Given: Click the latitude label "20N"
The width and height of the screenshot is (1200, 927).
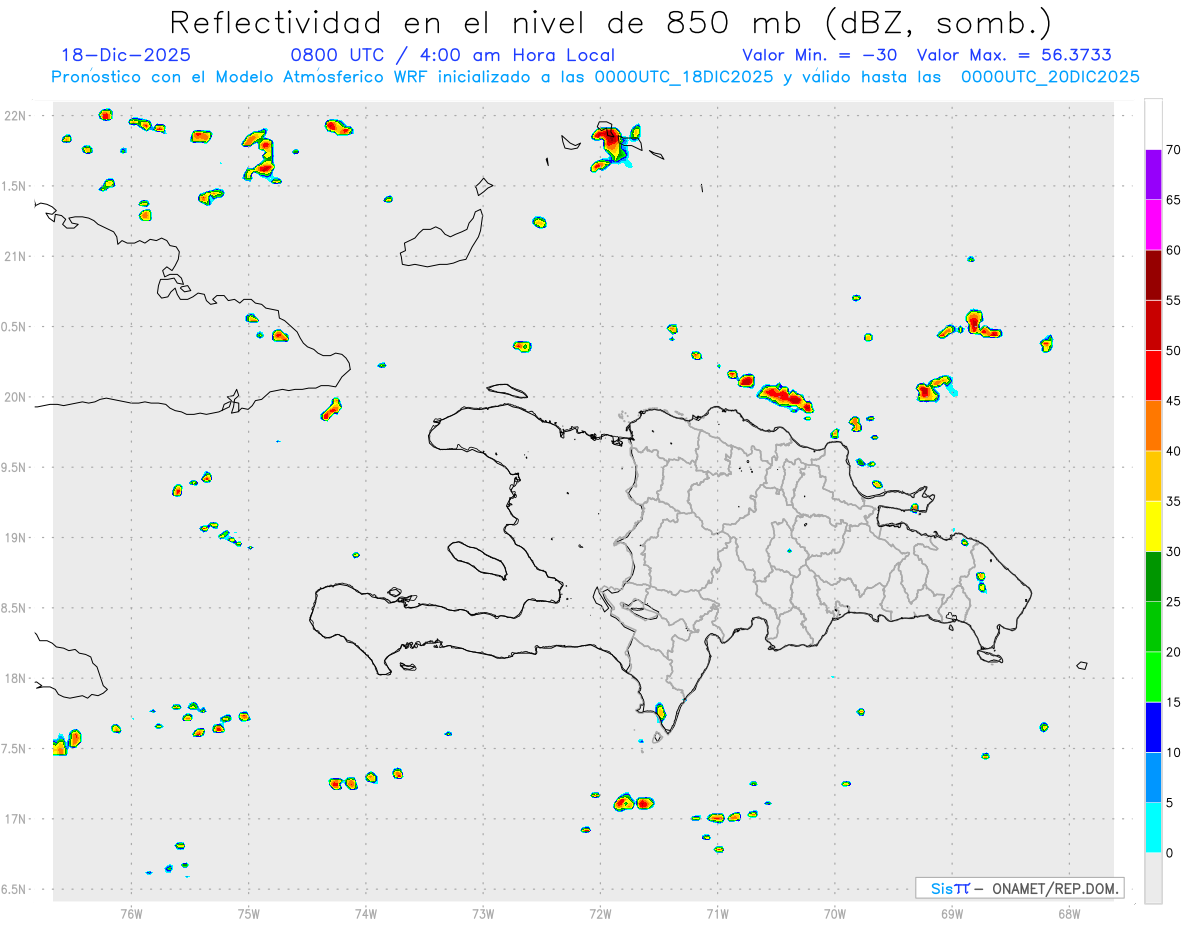Looking at the screenshot, I should (x=16, y=397).
